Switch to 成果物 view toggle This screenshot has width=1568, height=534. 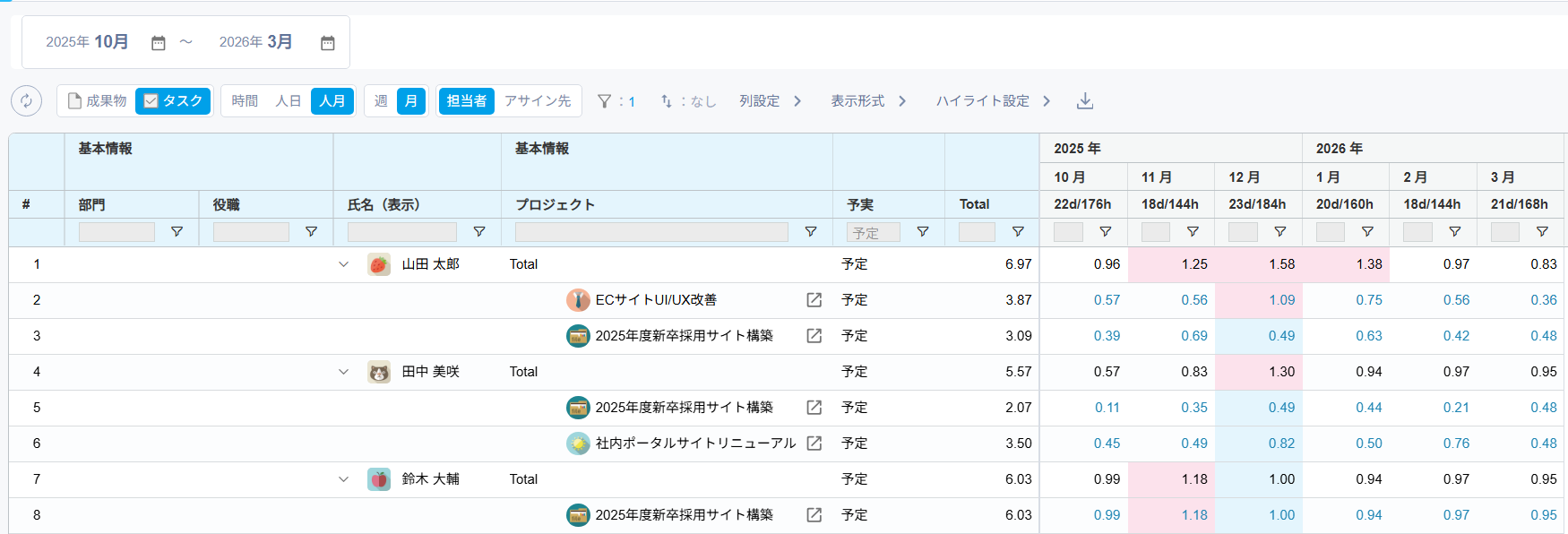pyautogui.click(x=98, y=101)
